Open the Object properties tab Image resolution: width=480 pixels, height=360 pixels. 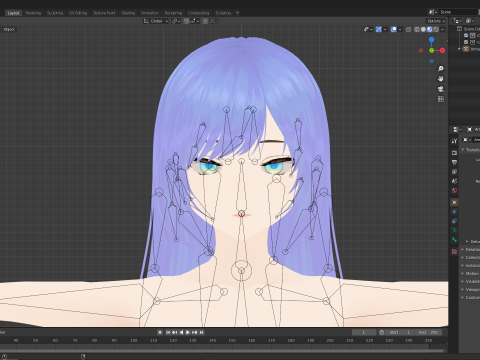tap(454, 202)
